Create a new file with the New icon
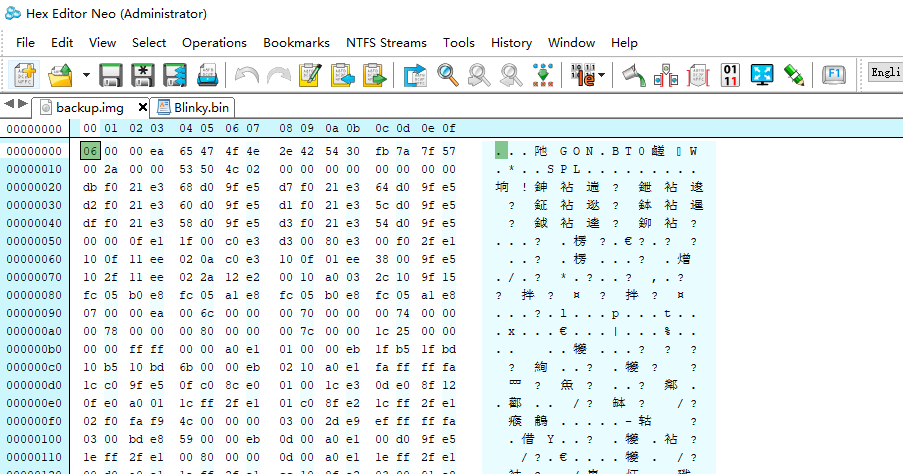Viewport: 903px width, 474px height. click(24, 75)
